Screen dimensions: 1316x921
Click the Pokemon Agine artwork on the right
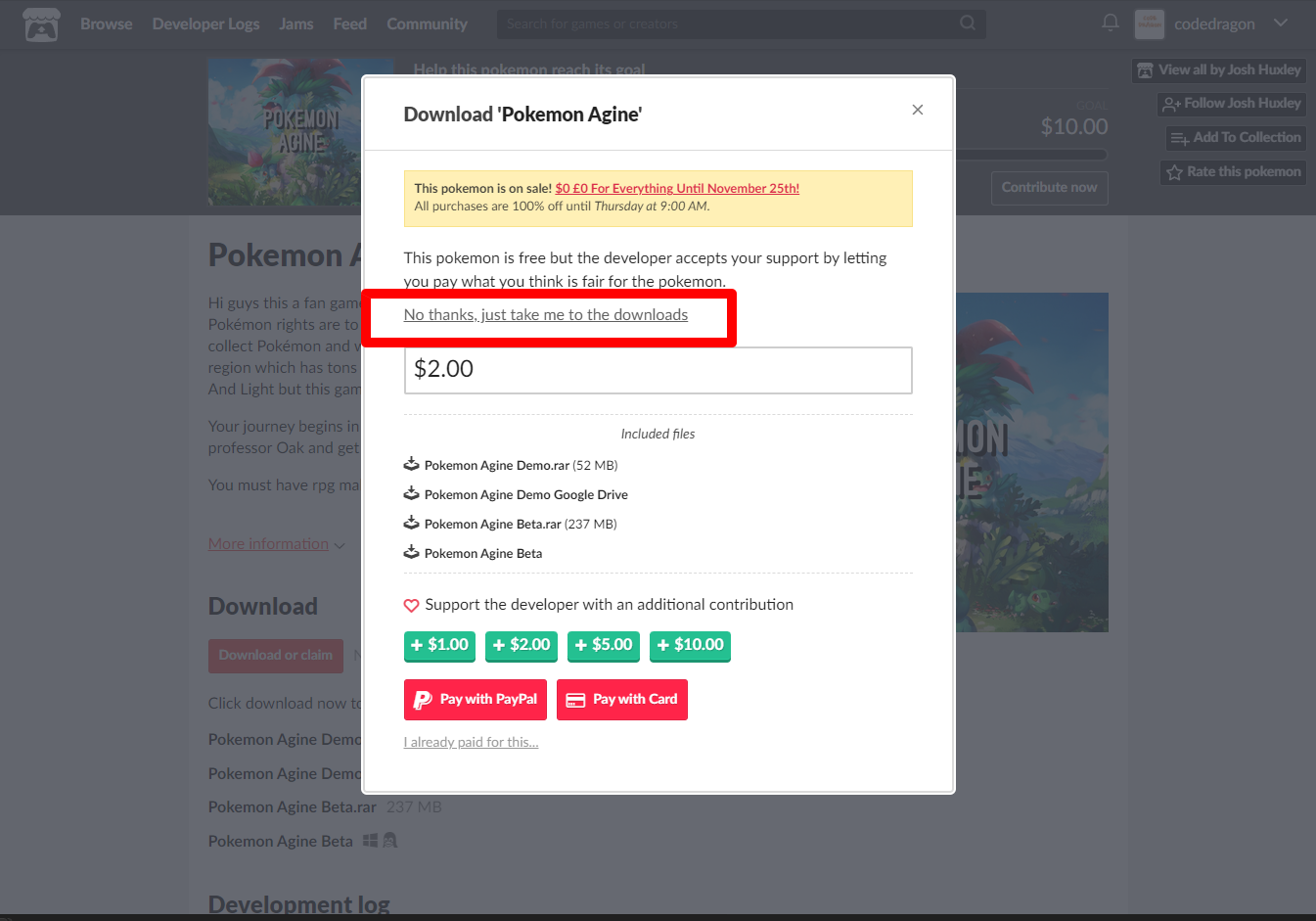[x=1031, y=462]
